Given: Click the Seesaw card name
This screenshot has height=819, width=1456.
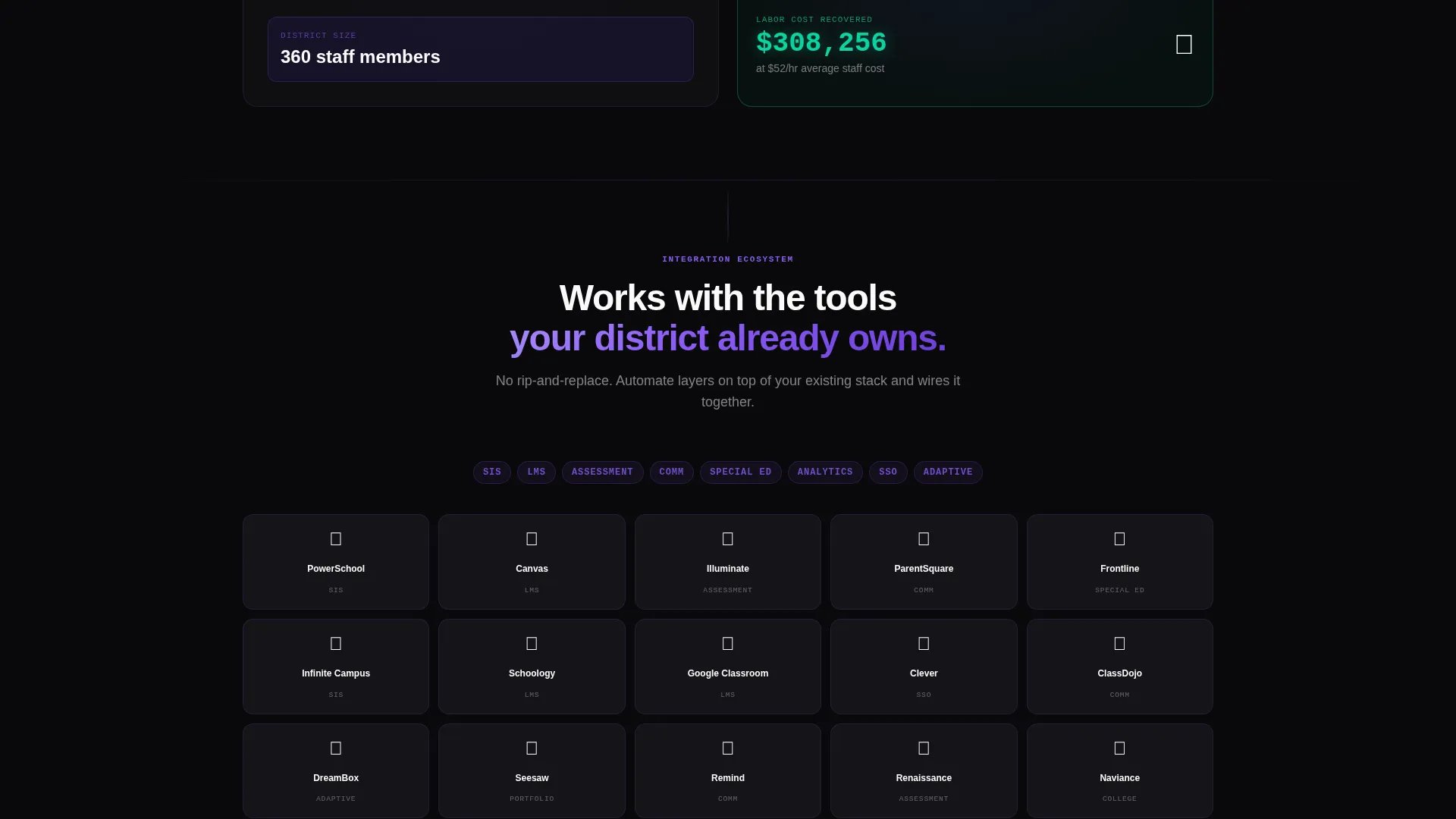Looking at the screenshot, I should (532, 778).
